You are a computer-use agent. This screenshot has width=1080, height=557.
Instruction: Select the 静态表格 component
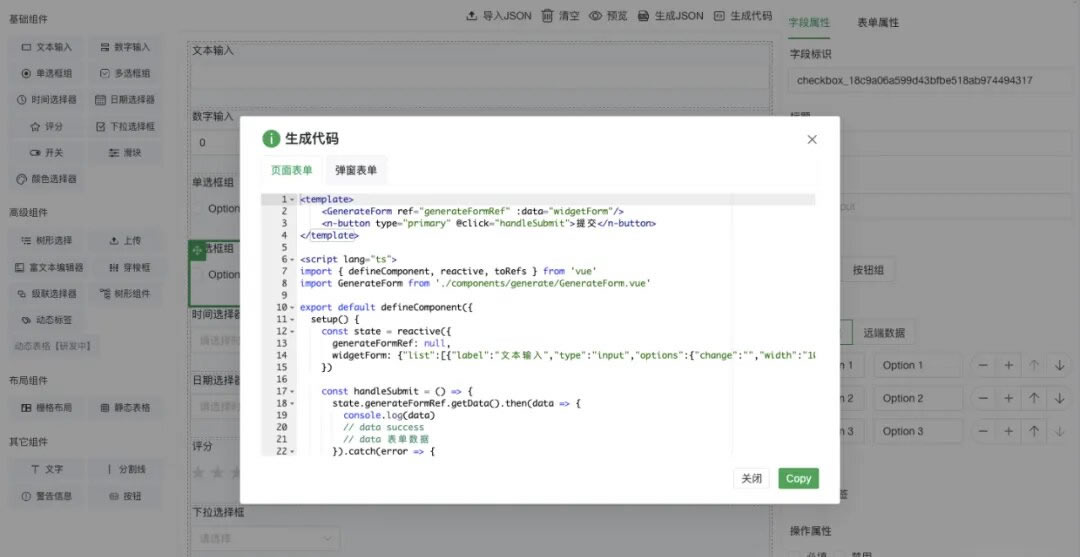(x=125, y=408)
